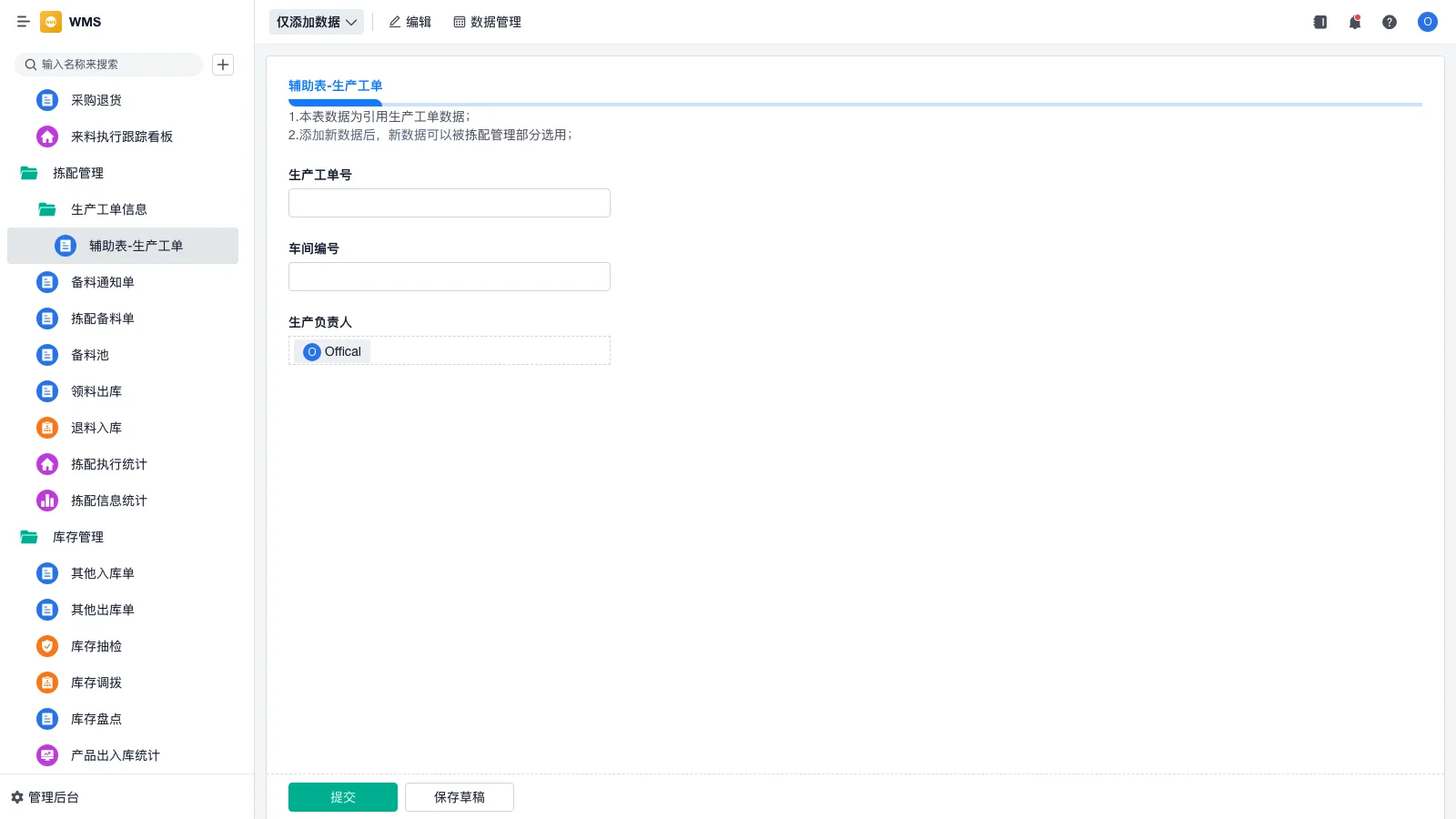Image resolution: width=1456 pixels, height=819 pixels.
Task: Select 辅助表-生产工单 in the sidebar
Action: tap(123, 246)
